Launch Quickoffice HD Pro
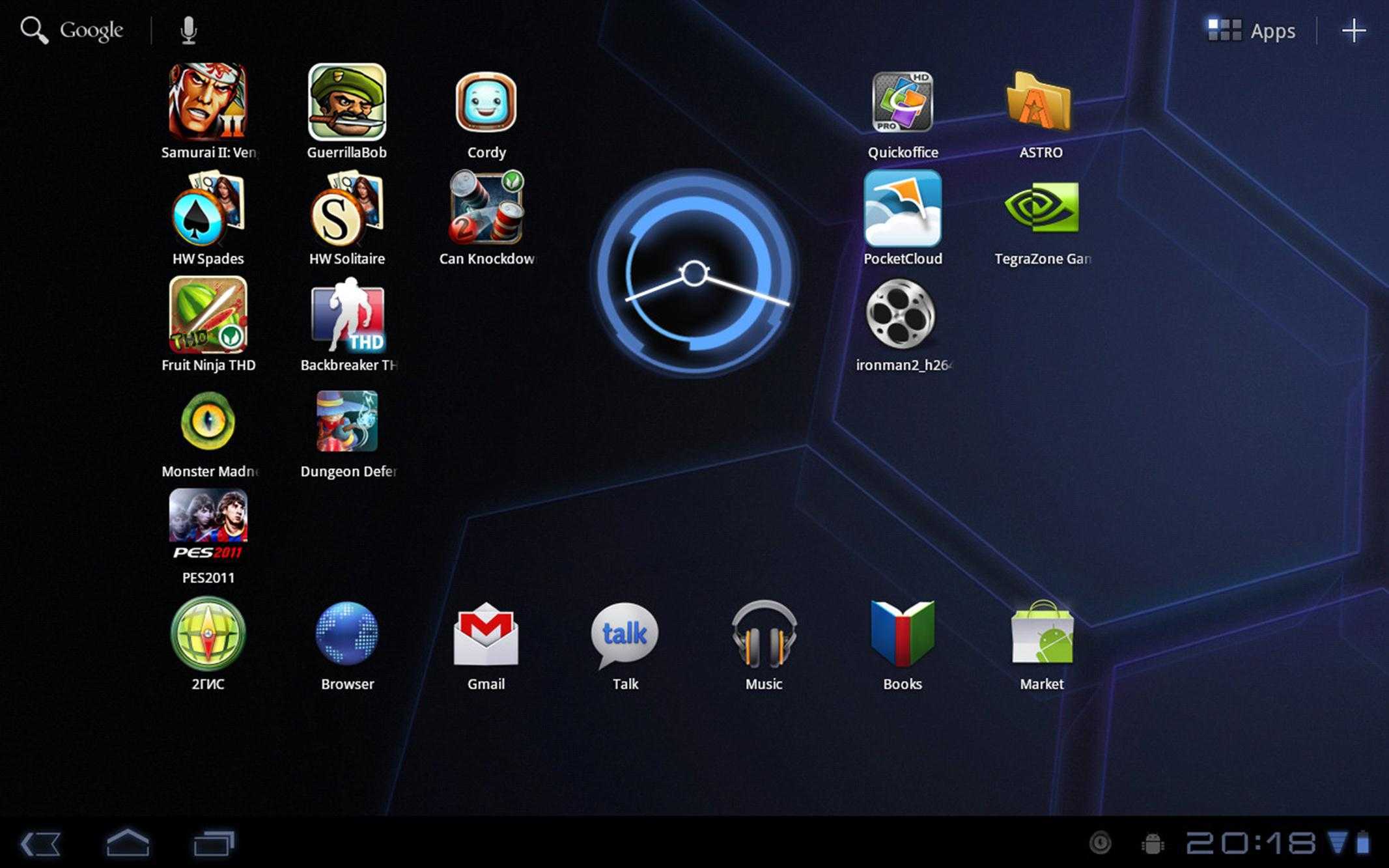 (902, 110)
